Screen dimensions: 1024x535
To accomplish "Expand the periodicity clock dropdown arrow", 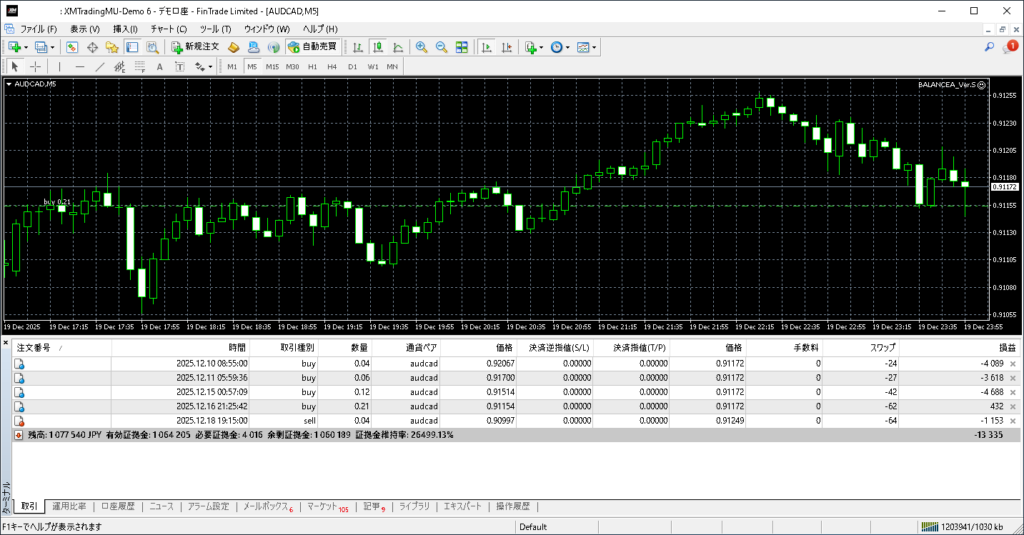I will tap(568, 47).
